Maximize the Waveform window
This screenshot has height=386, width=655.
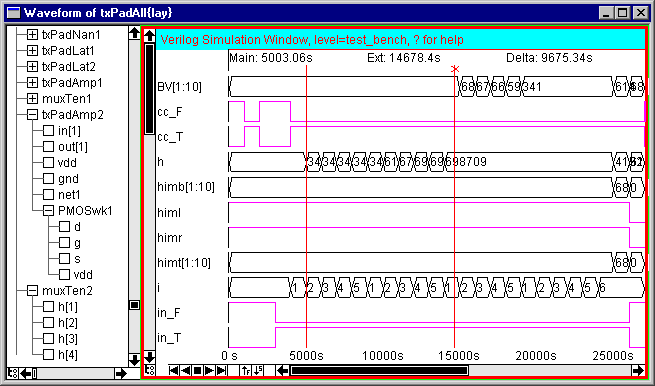(622, 13)
